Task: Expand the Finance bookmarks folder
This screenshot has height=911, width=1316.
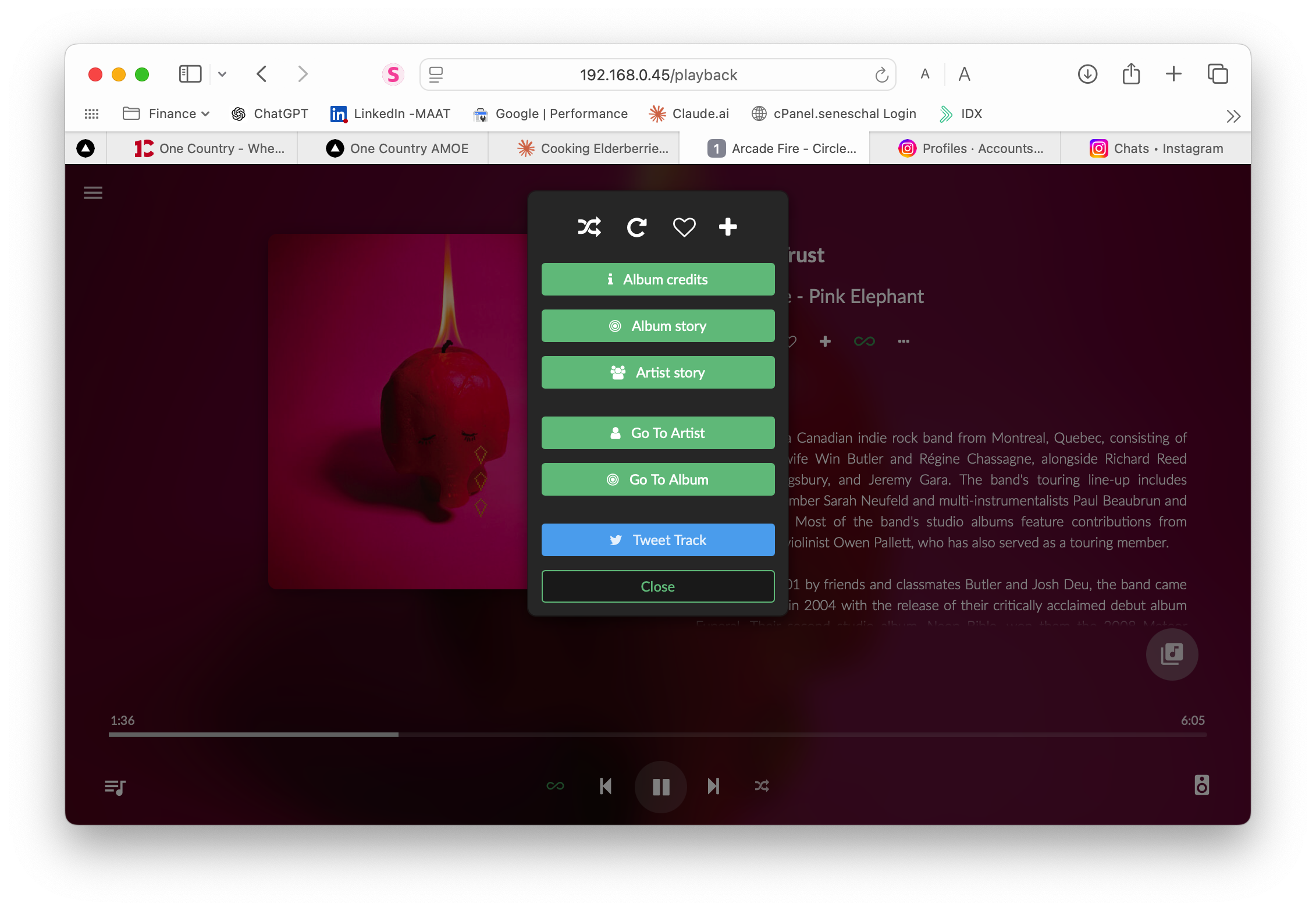Action: click(x=166, y=114)
